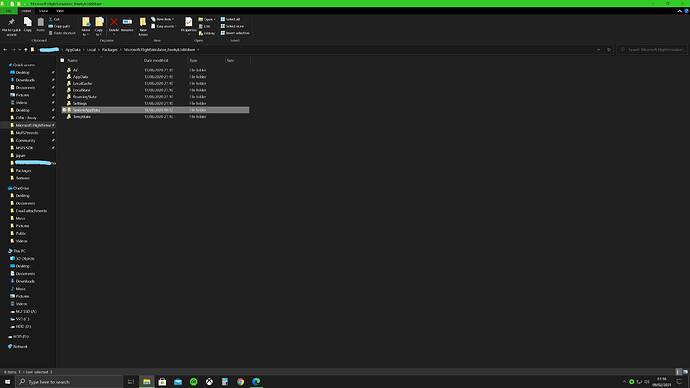This screenshot has height=388, width=690.
Task: Click Copy path in Clipboard group
Action: click(59, 26)
